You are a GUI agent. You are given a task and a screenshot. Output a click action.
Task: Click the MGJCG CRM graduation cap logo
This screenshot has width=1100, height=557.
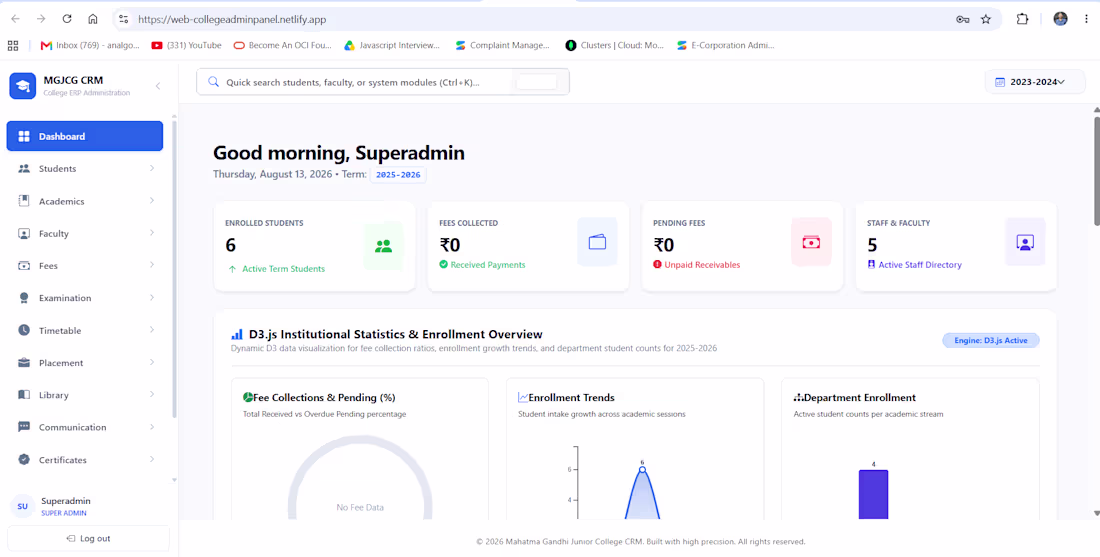(x=22, y=86)
